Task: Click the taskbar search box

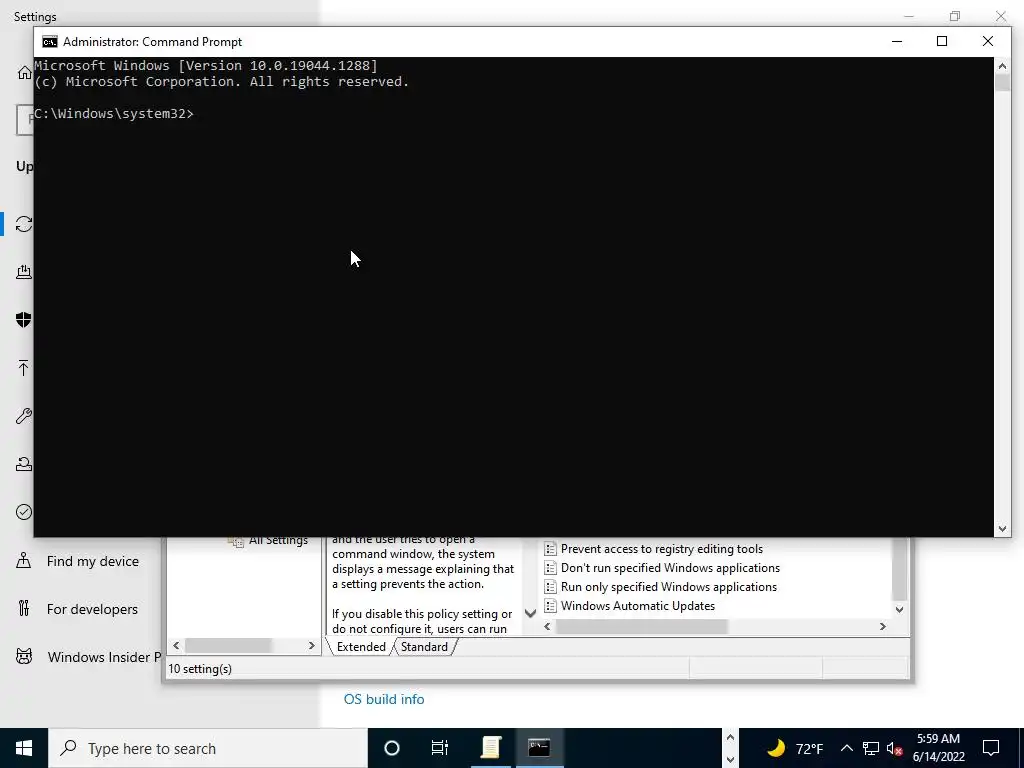Action: tap(208, 748)
